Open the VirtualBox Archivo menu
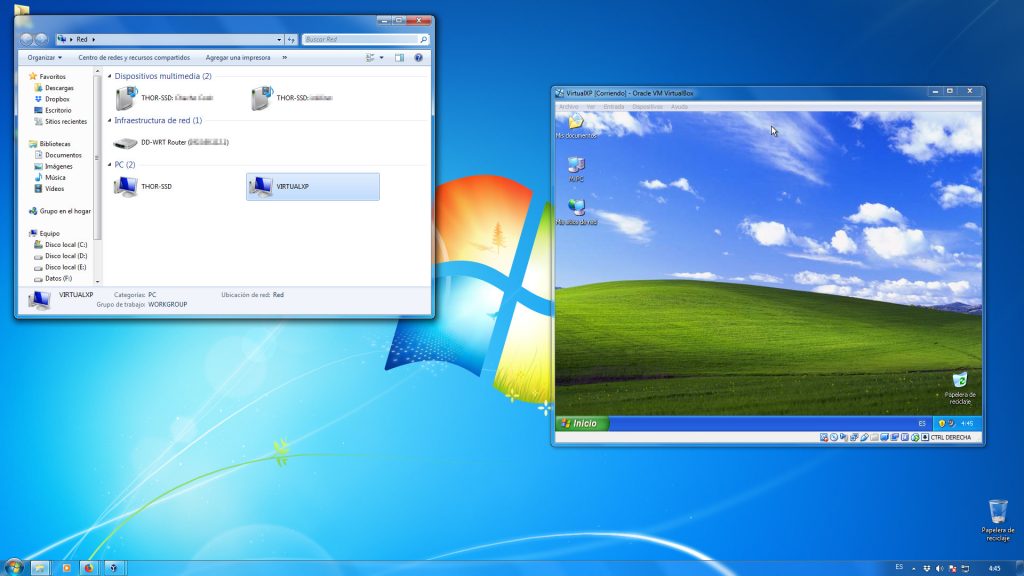The width and height of the screenshot is (1024, 576). [568, 106]
